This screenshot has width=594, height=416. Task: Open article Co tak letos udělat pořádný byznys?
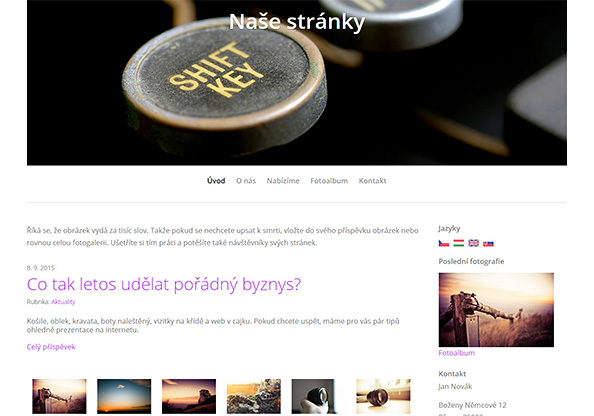pos(164,285)
